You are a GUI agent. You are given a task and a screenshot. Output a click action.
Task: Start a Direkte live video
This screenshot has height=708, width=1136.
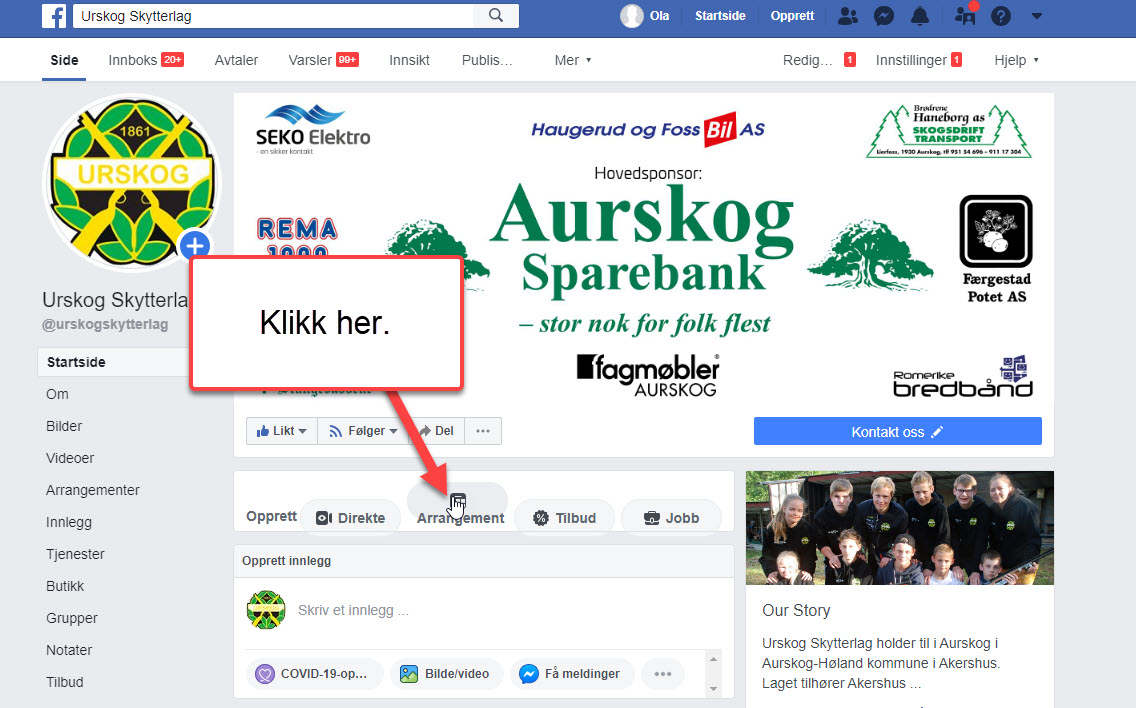[351, 518]
